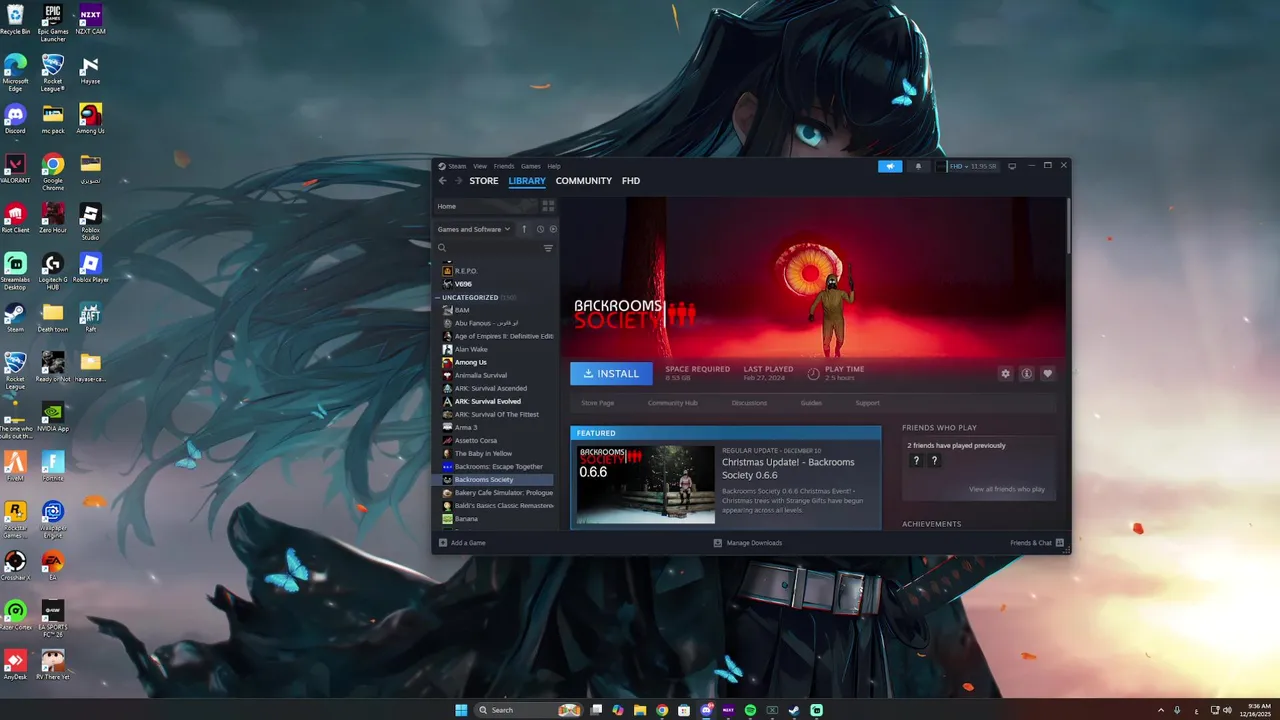Open Manage Downloads

tap(748, 543)
